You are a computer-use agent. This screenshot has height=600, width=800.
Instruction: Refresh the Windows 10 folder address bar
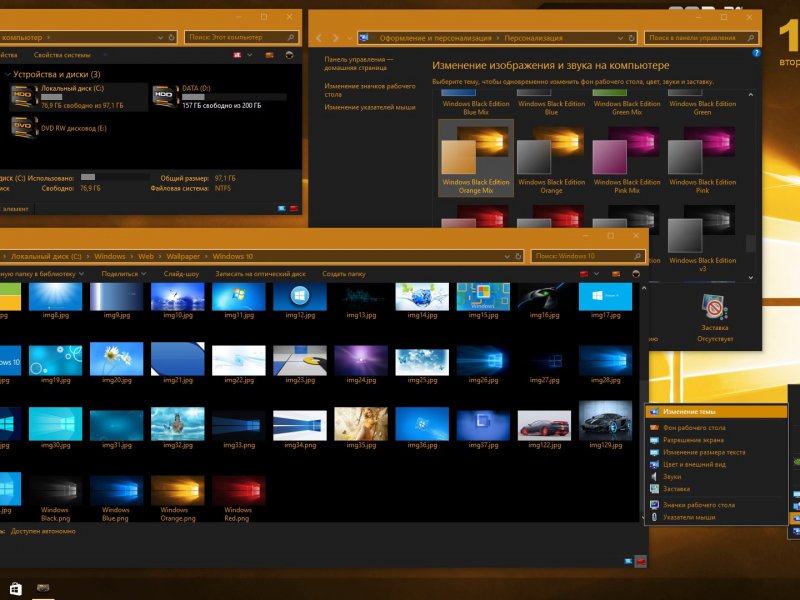tap(518, 256)
